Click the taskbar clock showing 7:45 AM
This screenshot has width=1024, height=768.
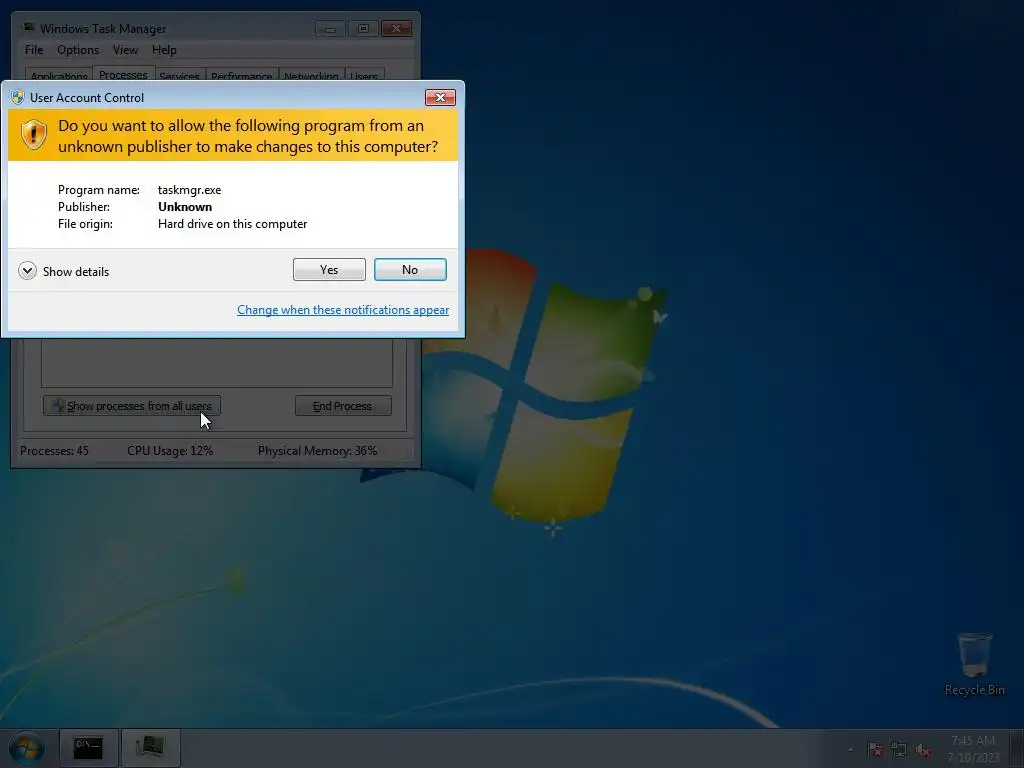click(x=973, y=749)
